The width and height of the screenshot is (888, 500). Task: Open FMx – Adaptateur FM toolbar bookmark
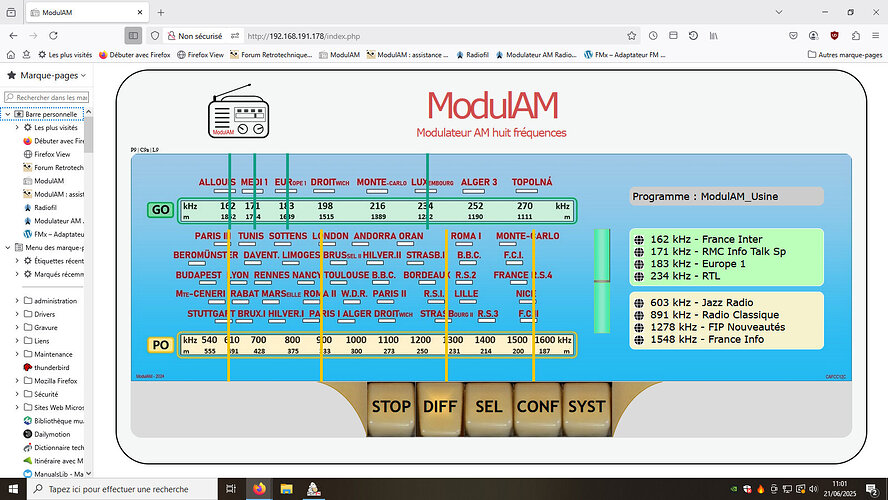(x=625, y=55)
